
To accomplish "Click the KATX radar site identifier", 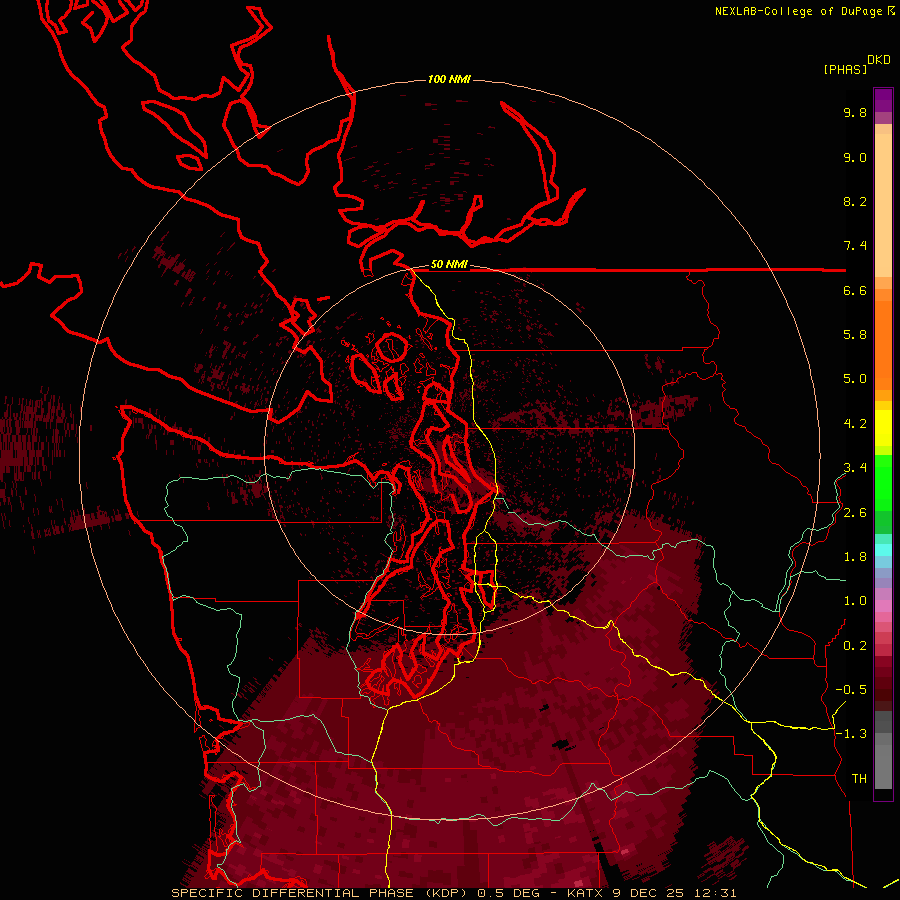I will pos(585,893).
